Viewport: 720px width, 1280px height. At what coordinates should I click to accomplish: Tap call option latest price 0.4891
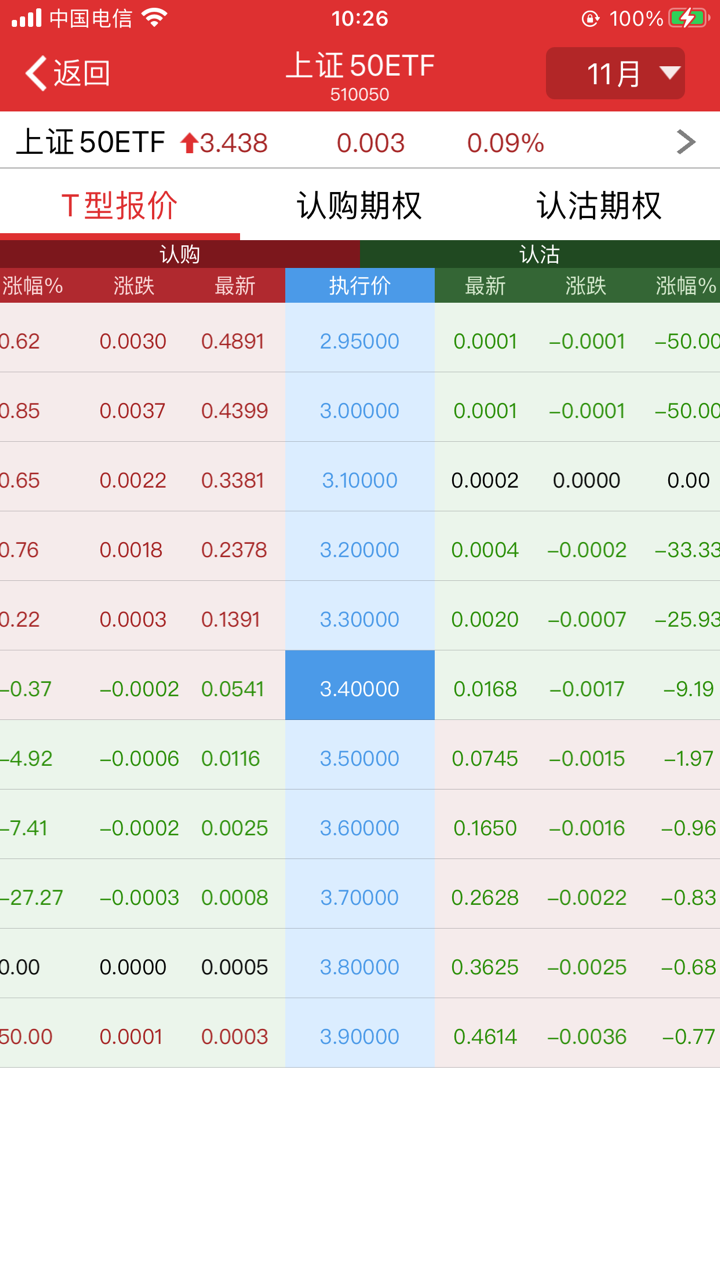pos(235,341)
